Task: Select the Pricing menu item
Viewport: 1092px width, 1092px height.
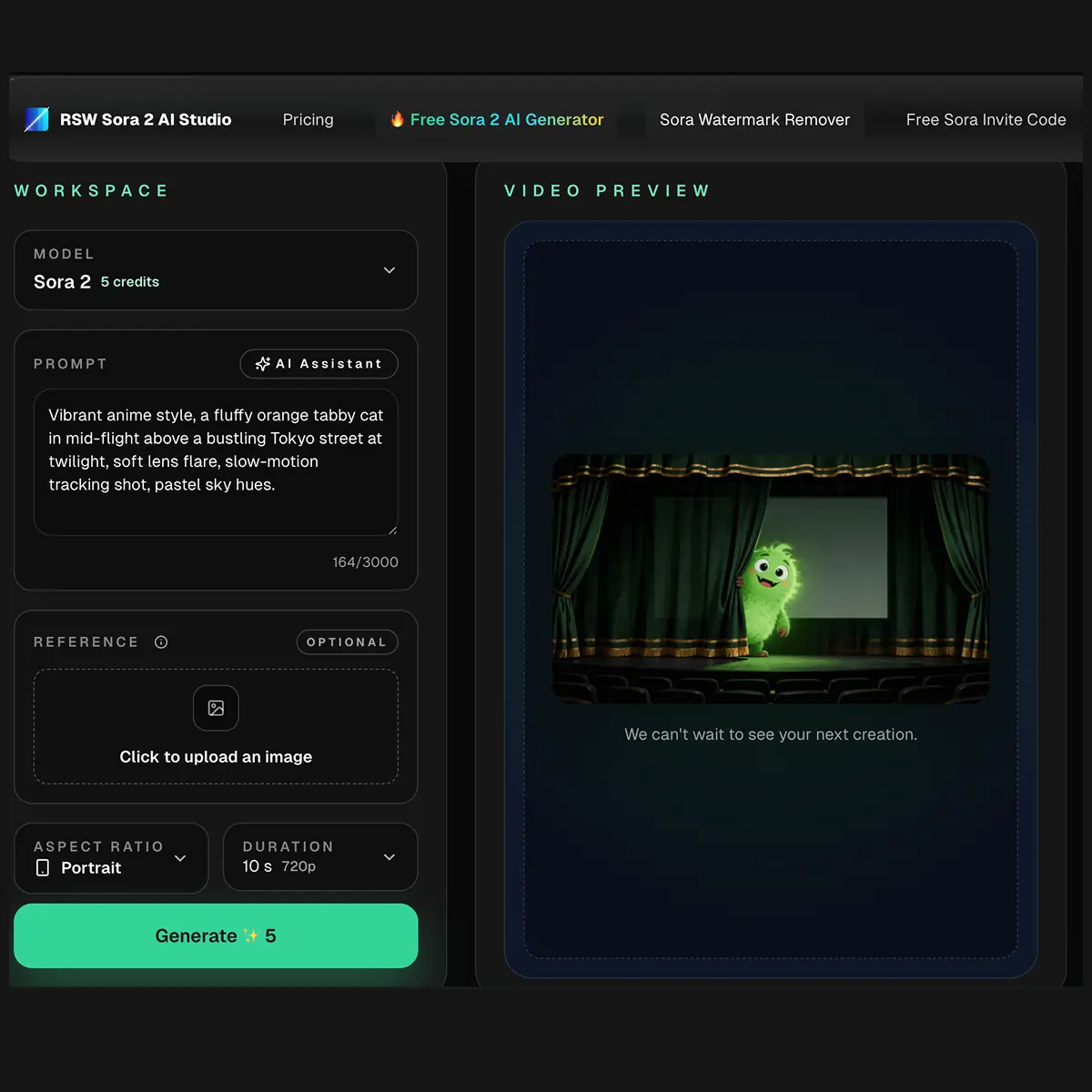Action: click(308, 119)
